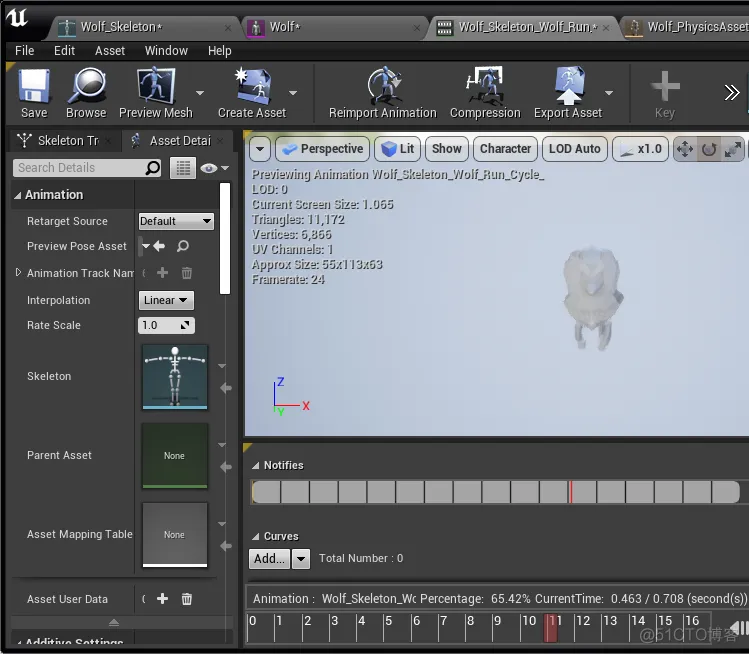Click the Reimport Animation icon
Image resolution: width=749 pixels, height=654 pixels.
click(383, 86)
